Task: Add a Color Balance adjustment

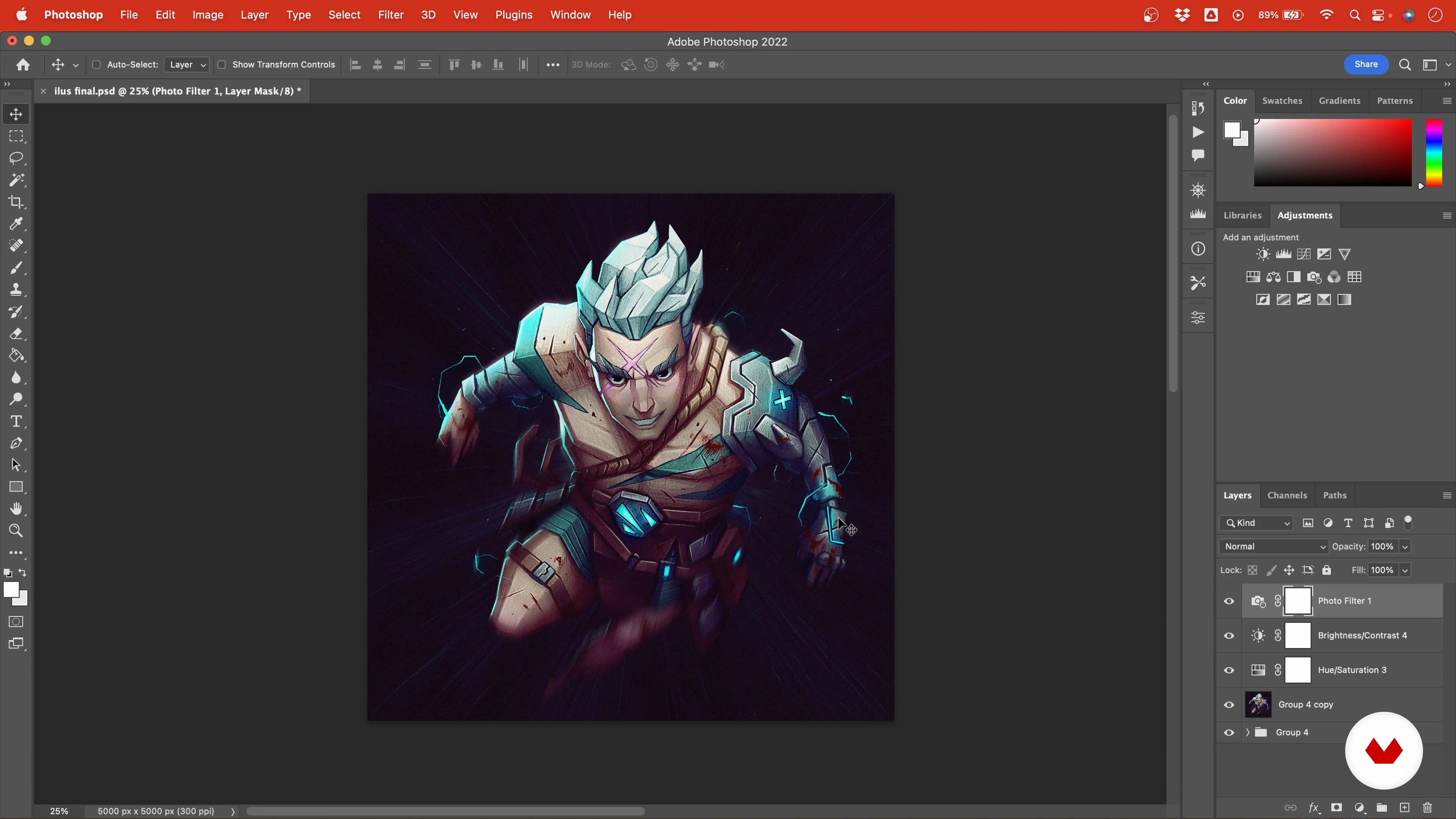Action: point(1273,277)
